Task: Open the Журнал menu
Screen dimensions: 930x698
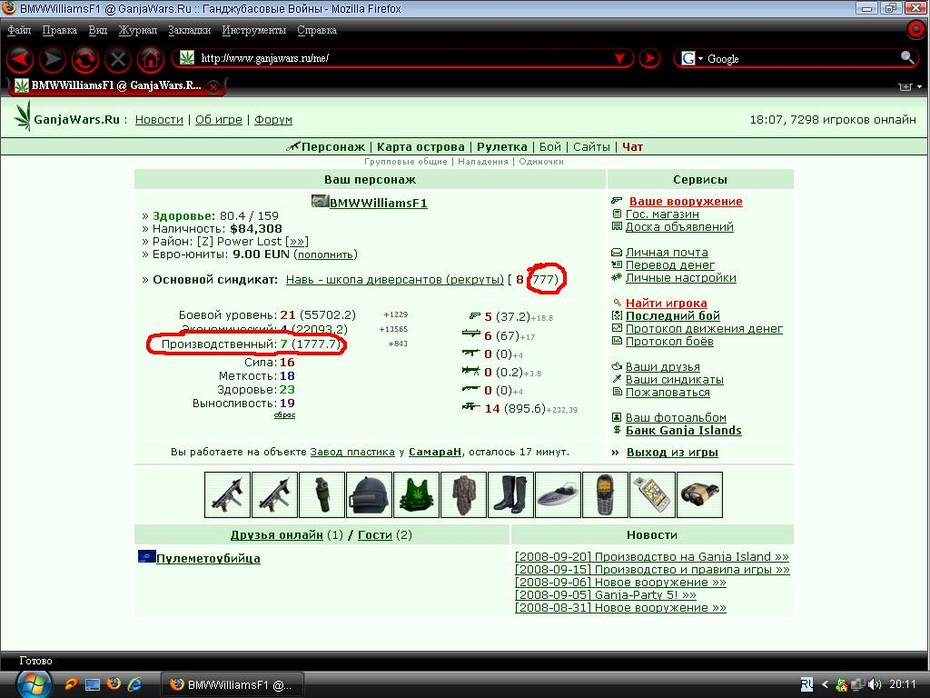Action: pos(138,30)
